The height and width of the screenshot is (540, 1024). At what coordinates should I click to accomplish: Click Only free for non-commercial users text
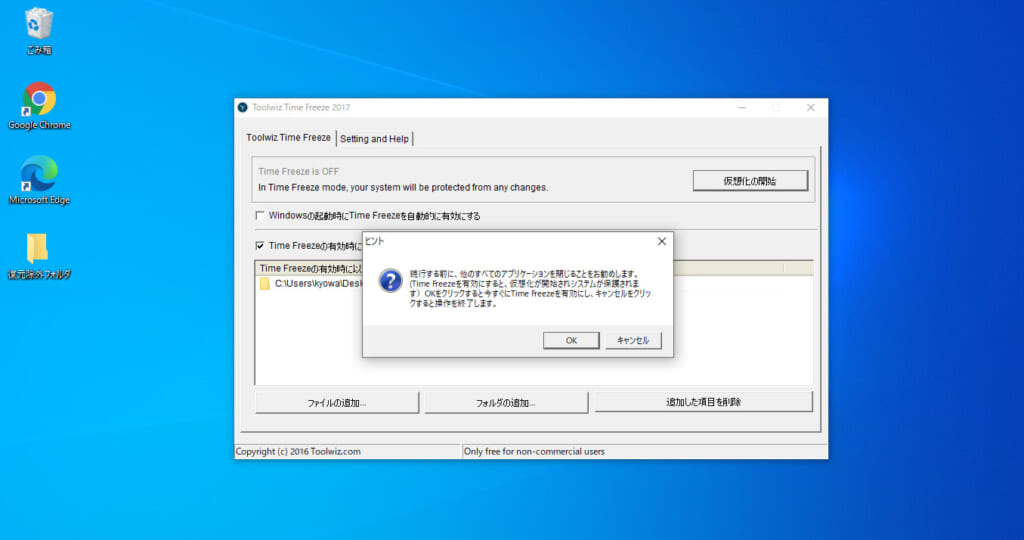point(534,451)
